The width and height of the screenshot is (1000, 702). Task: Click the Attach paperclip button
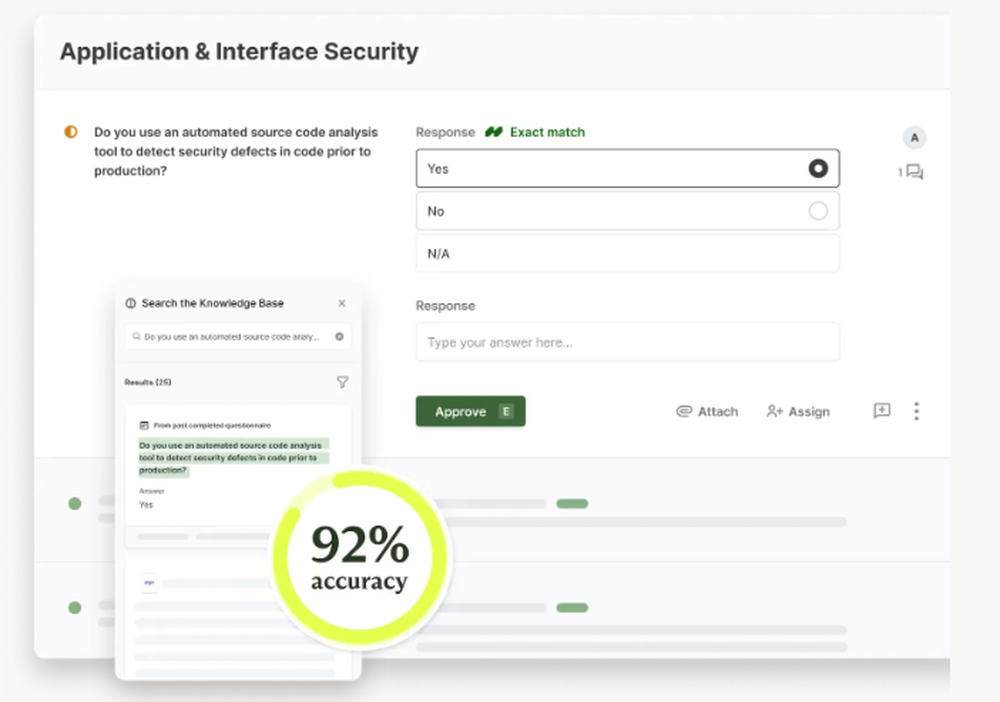707,412
